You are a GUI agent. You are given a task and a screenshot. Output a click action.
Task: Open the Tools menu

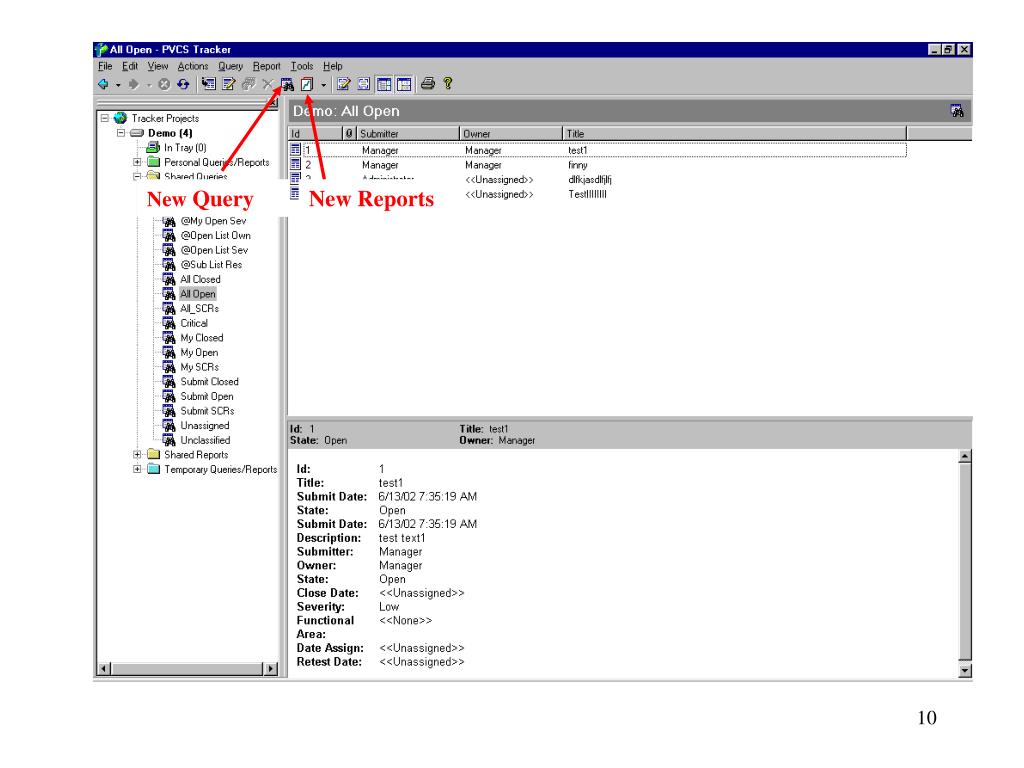click(302, 66)
